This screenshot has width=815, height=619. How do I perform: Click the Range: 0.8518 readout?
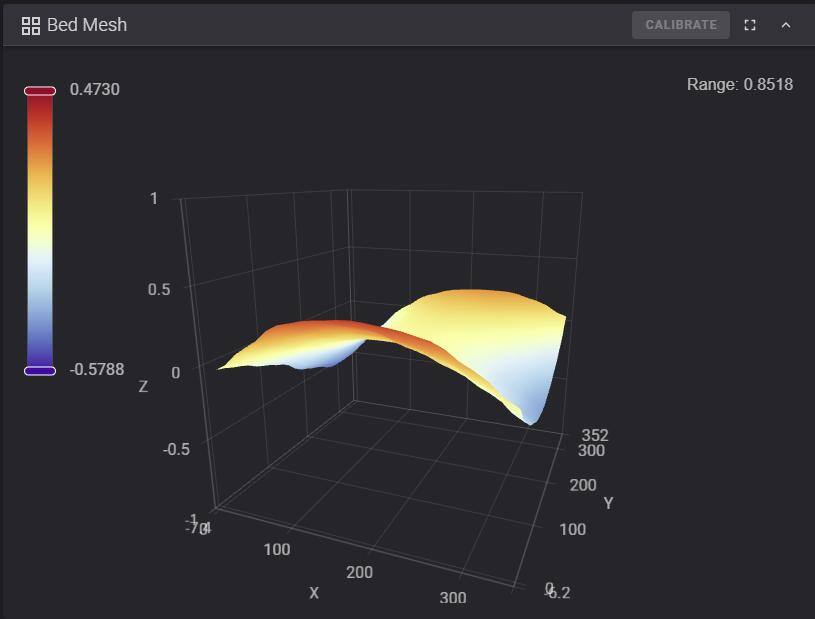pos(739,84)
